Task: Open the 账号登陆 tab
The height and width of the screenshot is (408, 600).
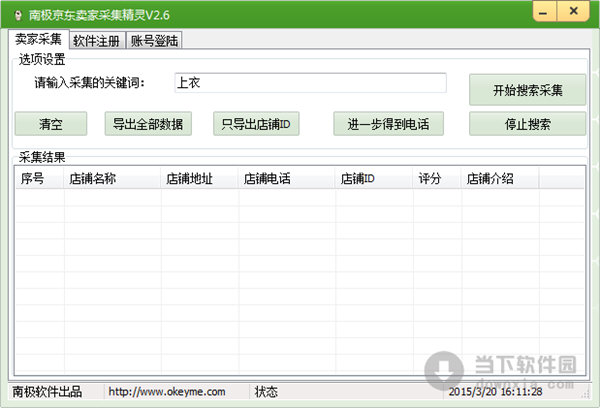Action: (154, 40)
